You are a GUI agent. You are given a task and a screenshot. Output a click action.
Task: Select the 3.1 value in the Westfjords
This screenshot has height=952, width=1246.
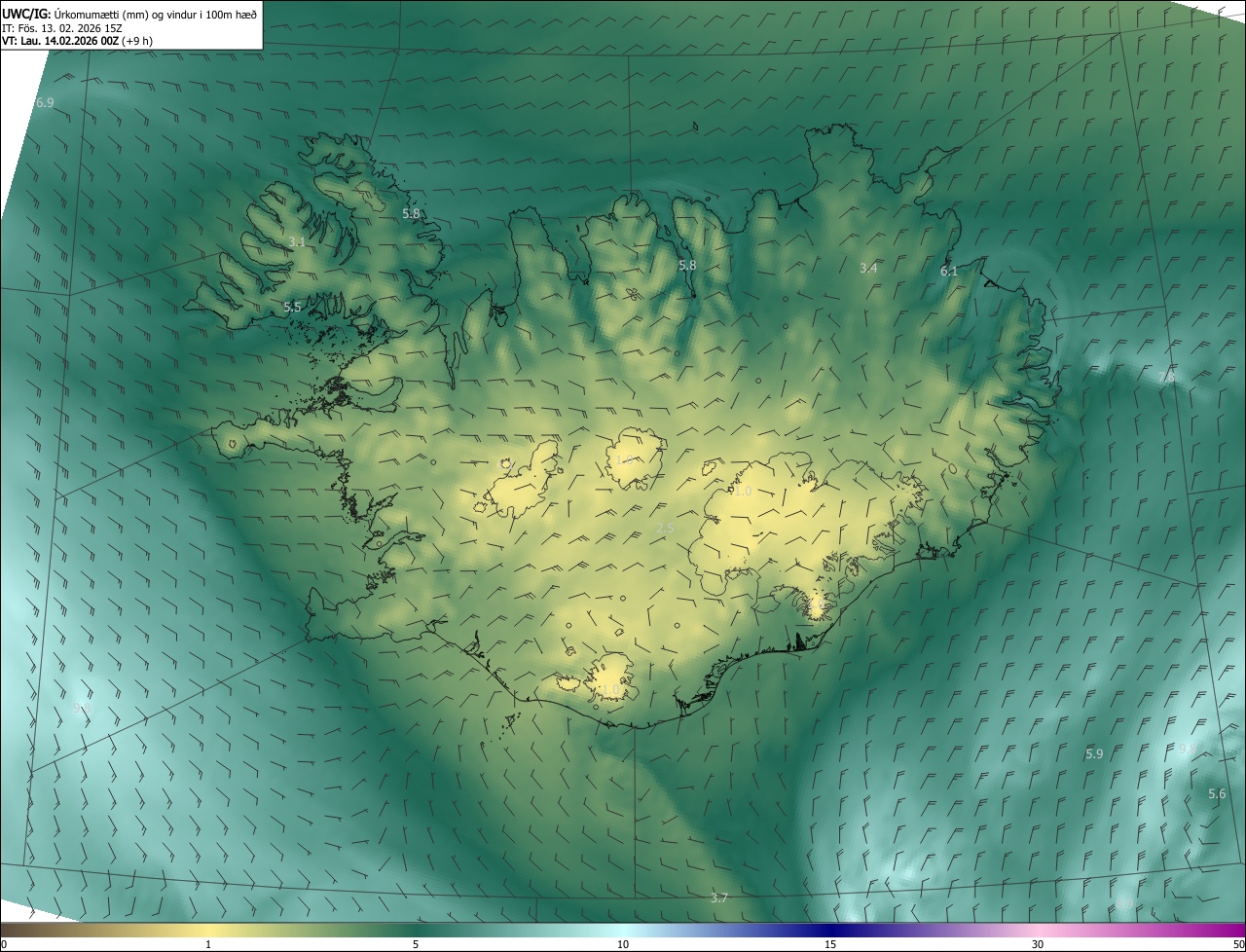click(297, 241)
